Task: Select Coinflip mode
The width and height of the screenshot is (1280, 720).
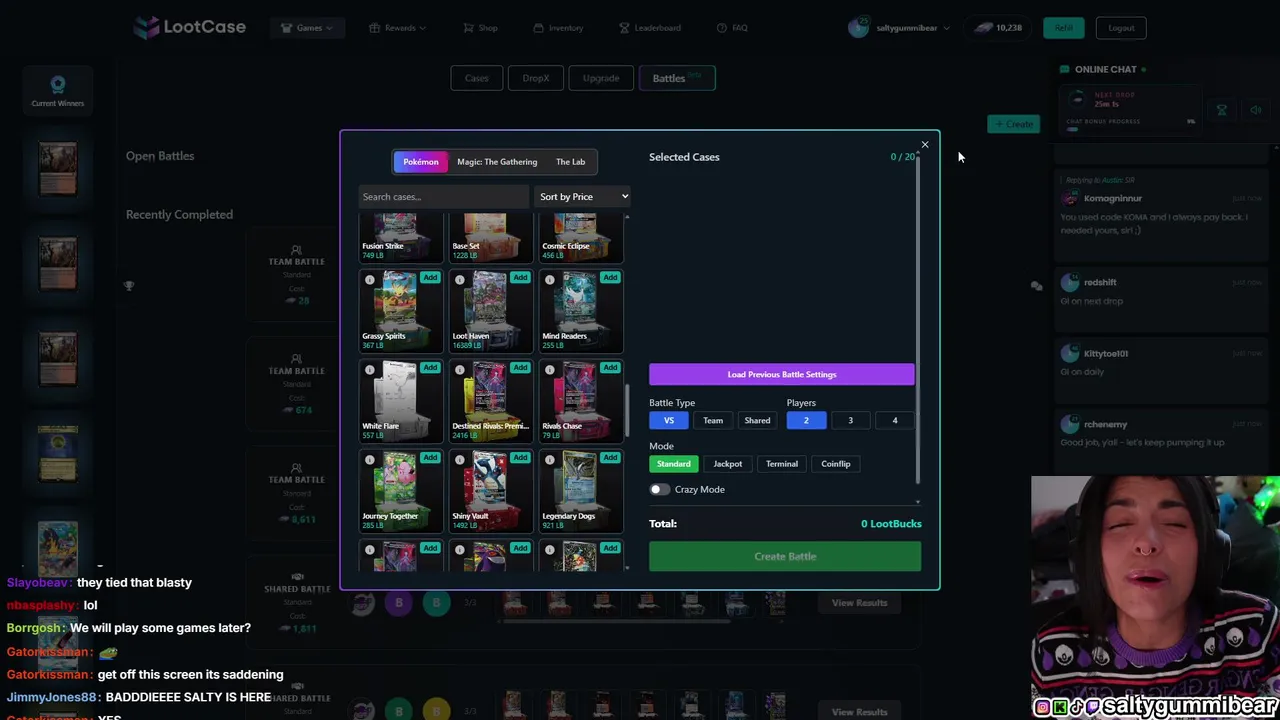Action: coord(836,464)
